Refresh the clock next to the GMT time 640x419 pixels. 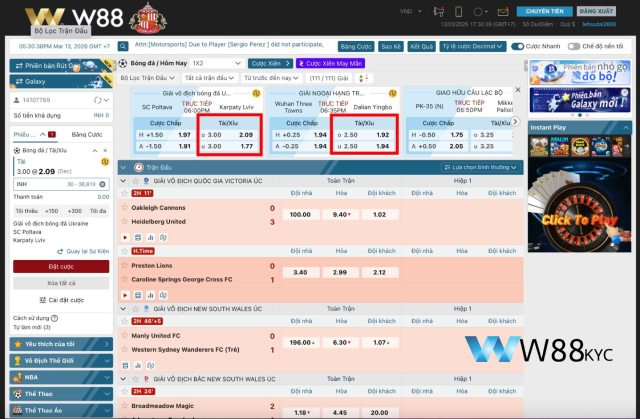(x=121, y=46)
